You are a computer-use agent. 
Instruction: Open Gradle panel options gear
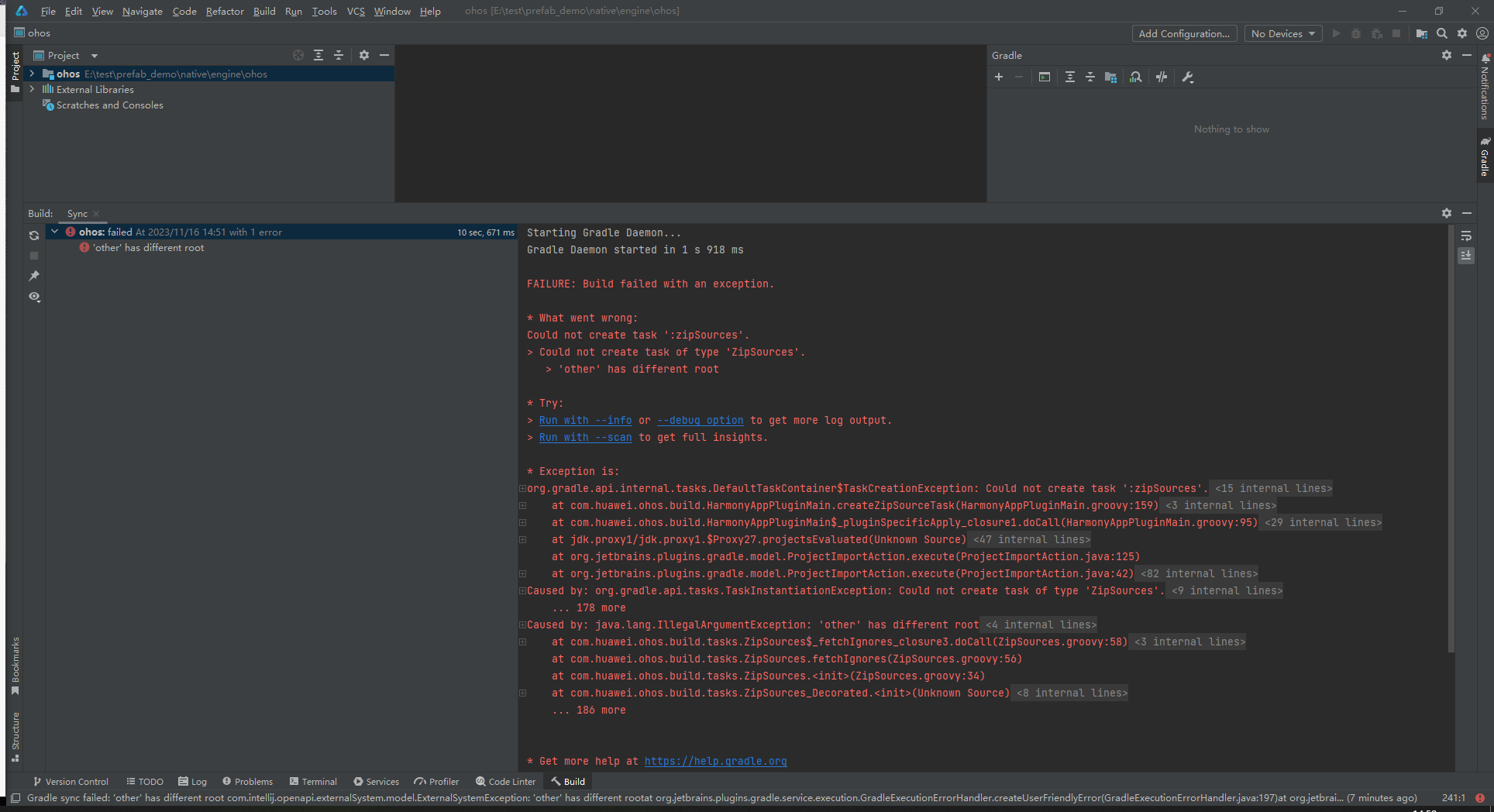tap(1447, 55)
